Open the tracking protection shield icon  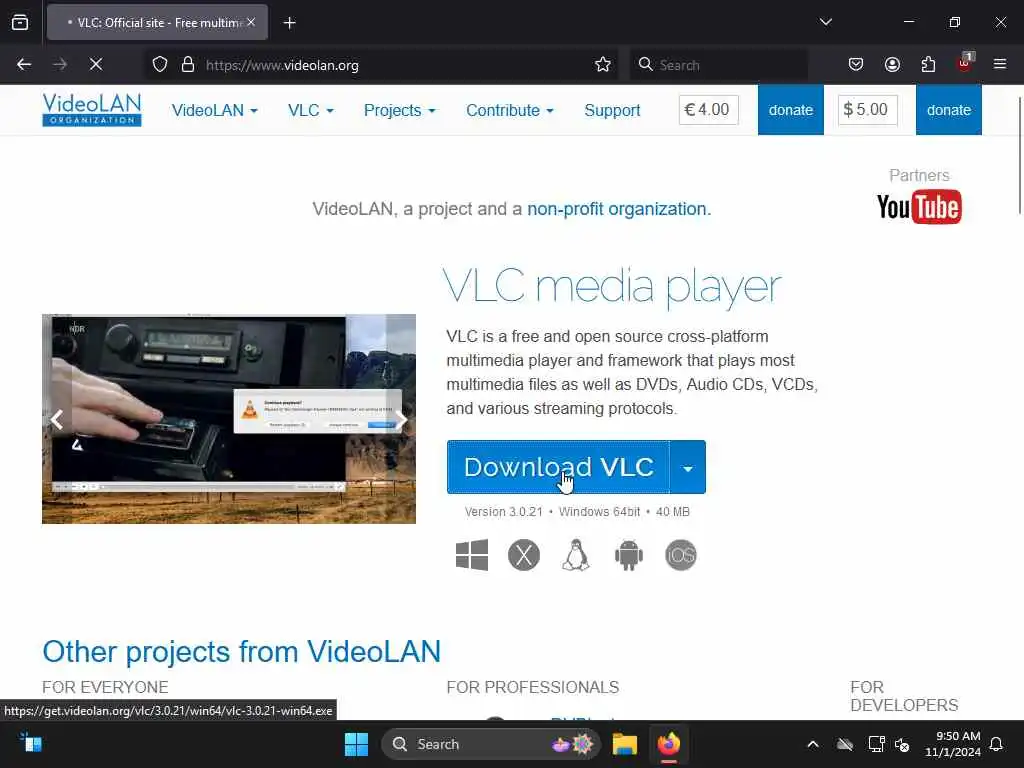(160, 65)
